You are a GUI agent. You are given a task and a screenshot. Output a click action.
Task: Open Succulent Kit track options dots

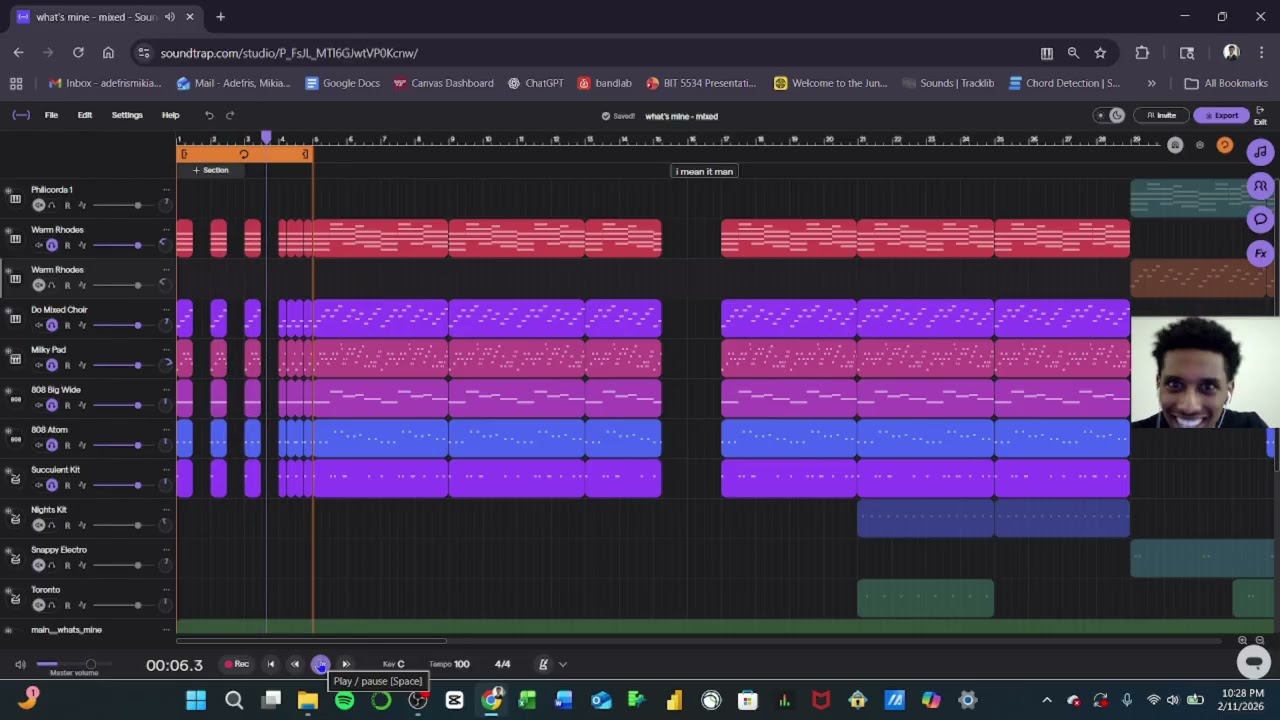click(x=166, y=470)
